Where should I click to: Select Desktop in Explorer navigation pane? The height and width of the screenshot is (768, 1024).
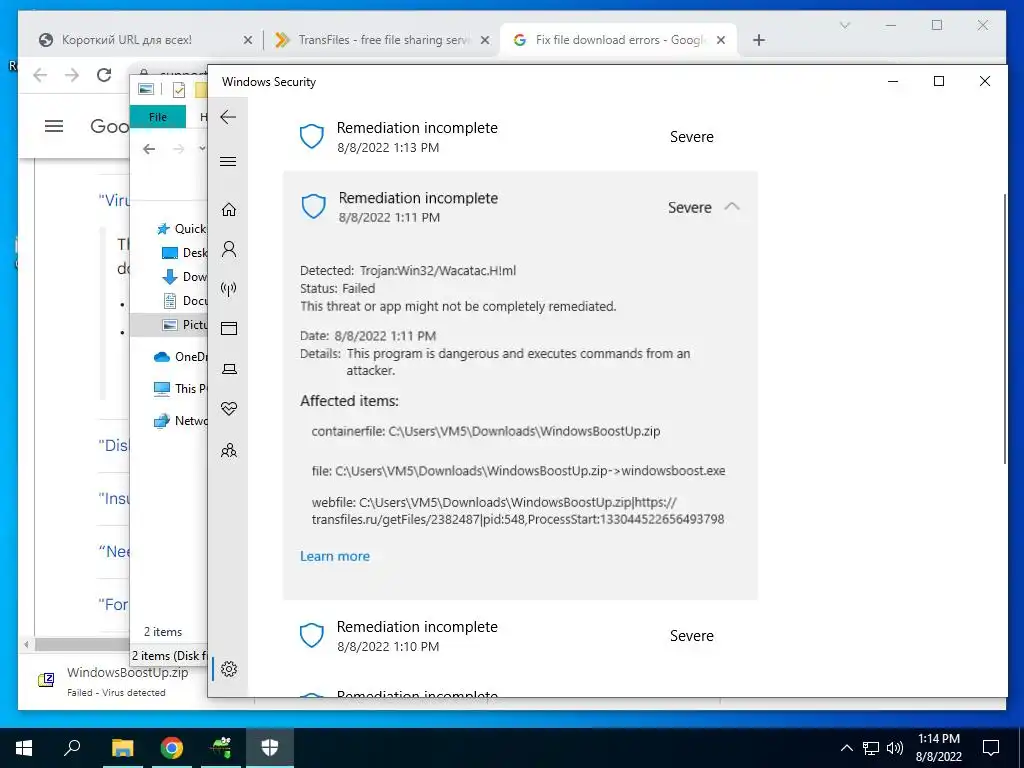pyautogui.click(x=184, y=253)
